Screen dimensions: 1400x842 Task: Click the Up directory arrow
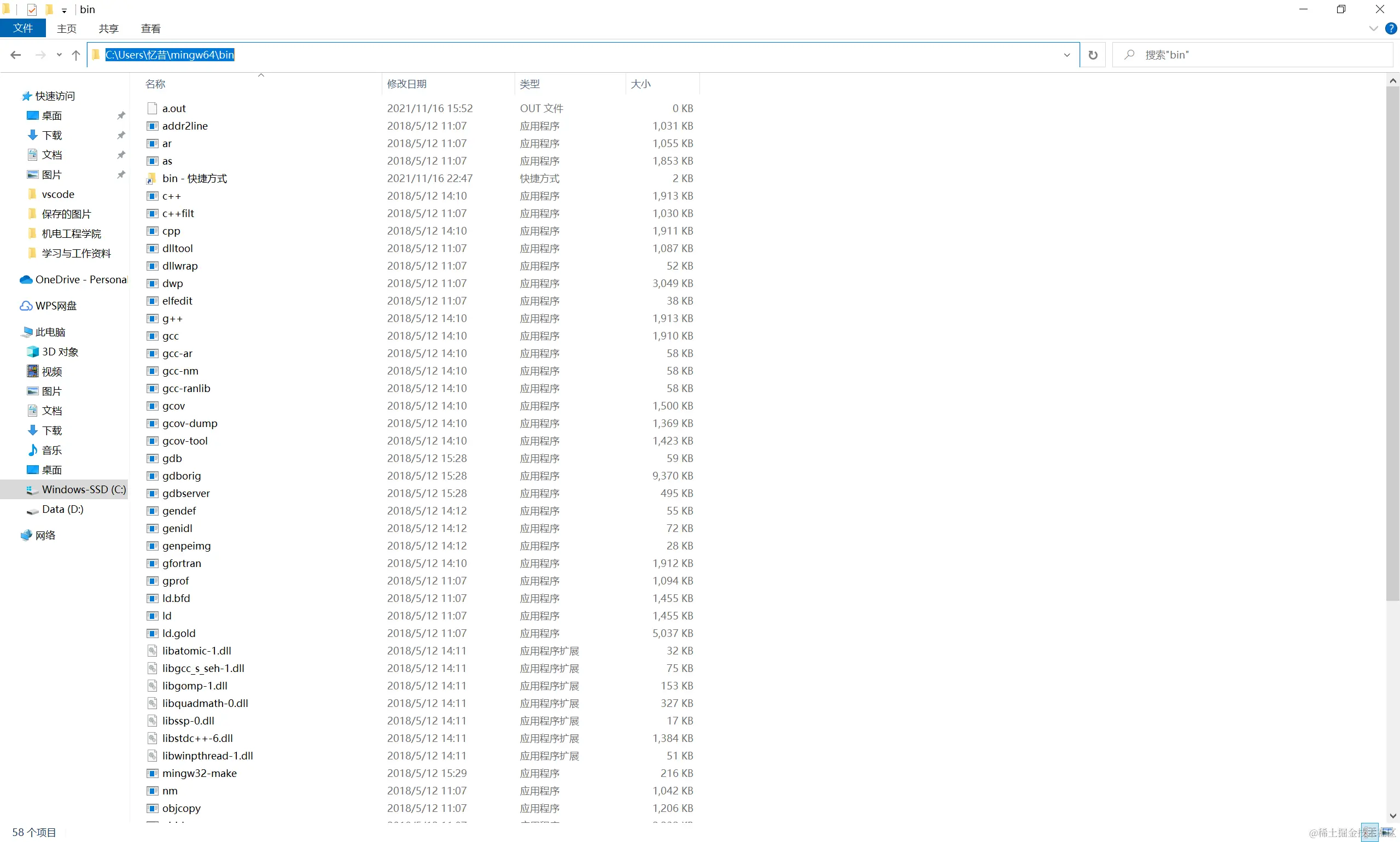(76, 55)
